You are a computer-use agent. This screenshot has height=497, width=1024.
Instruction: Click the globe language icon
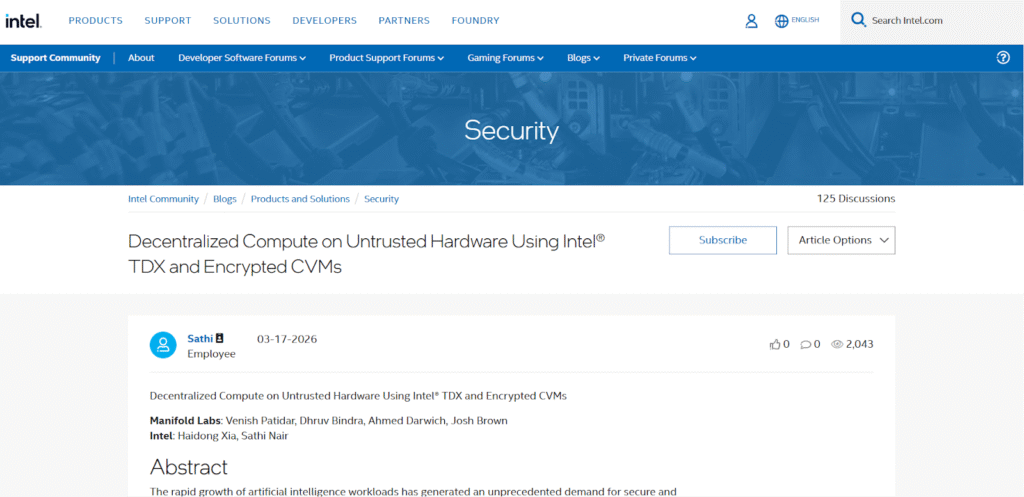(x=781, y=21)
